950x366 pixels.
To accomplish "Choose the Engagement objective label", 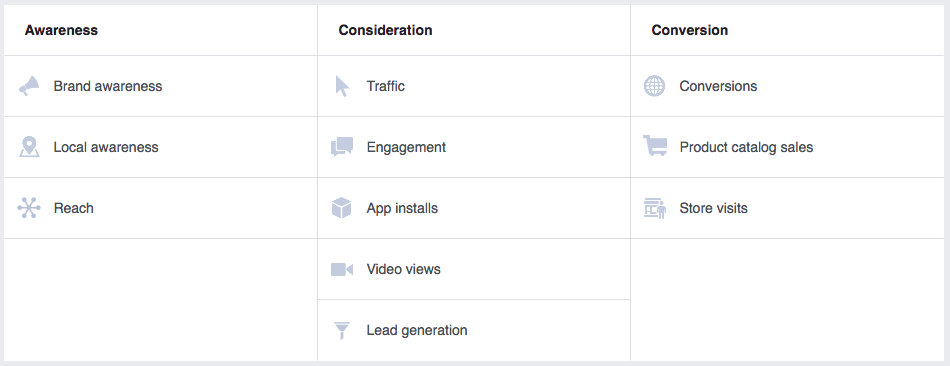I will (x=406, y=147).
